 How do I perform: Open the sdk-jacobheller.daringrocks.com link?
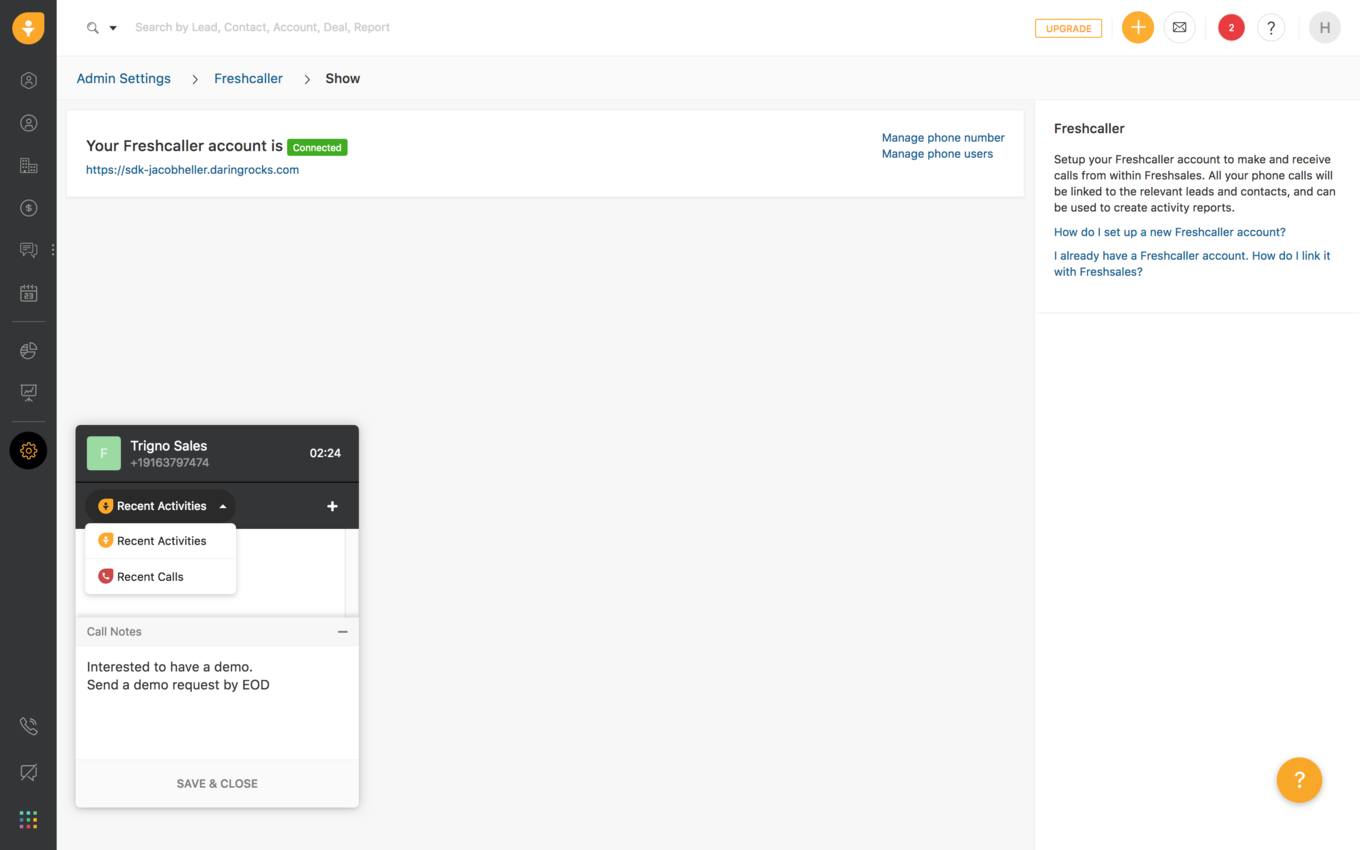[192, 170]
